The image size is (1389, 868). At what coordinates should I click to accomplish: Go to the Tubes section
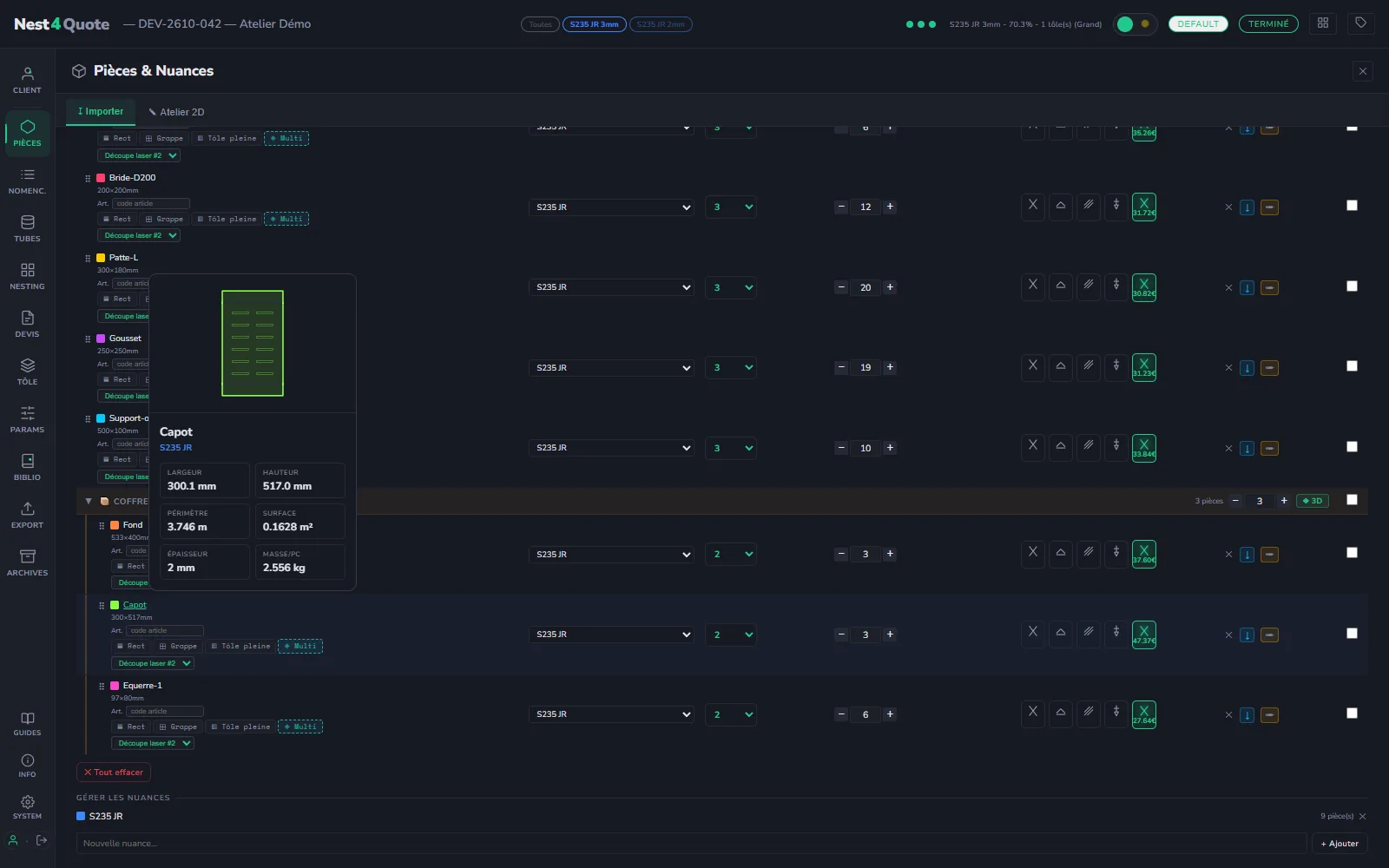pyautogui.click(x=27, y=229)
